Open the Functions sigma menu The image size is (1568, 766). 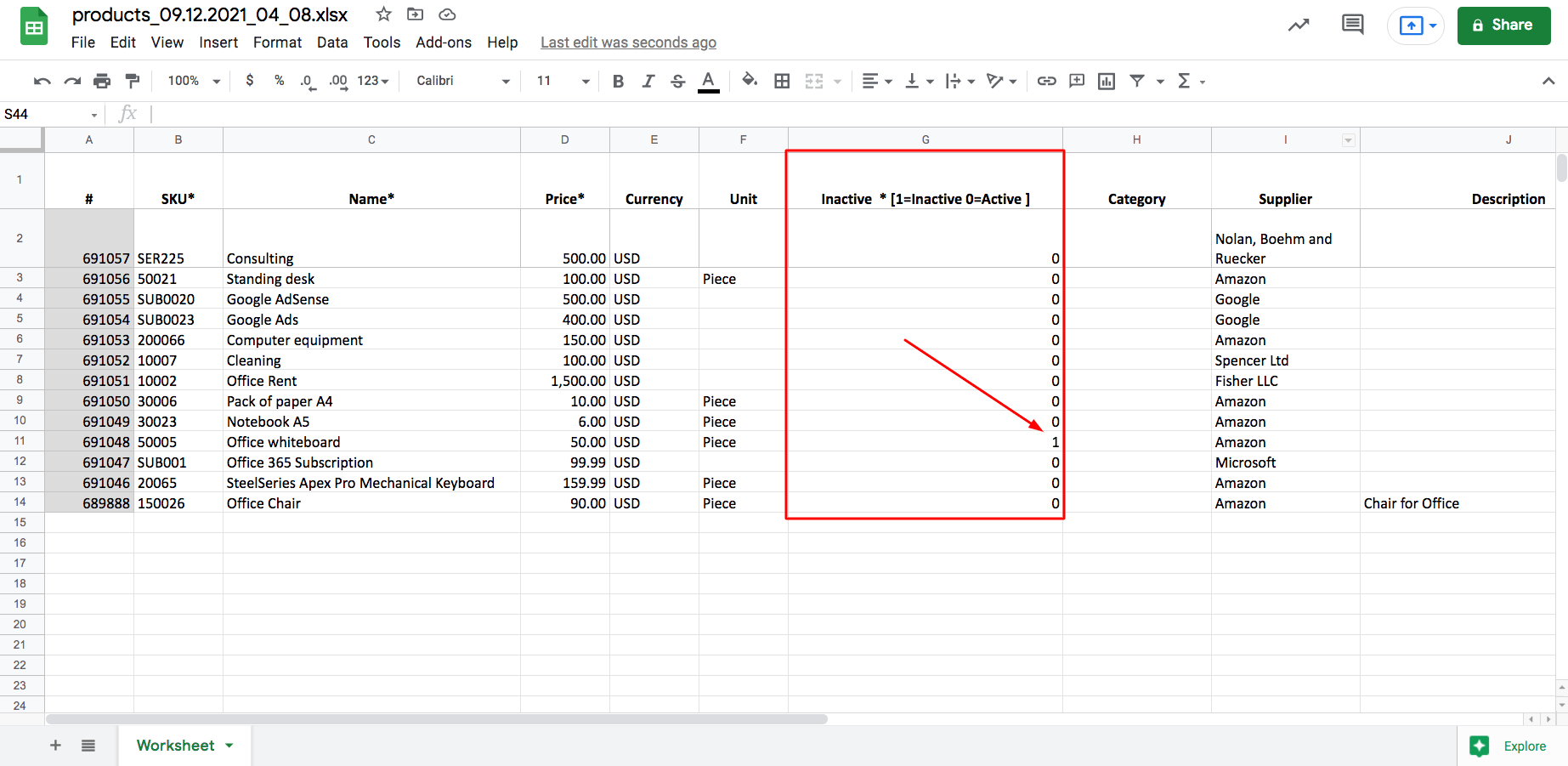(x=1191, y=81)
